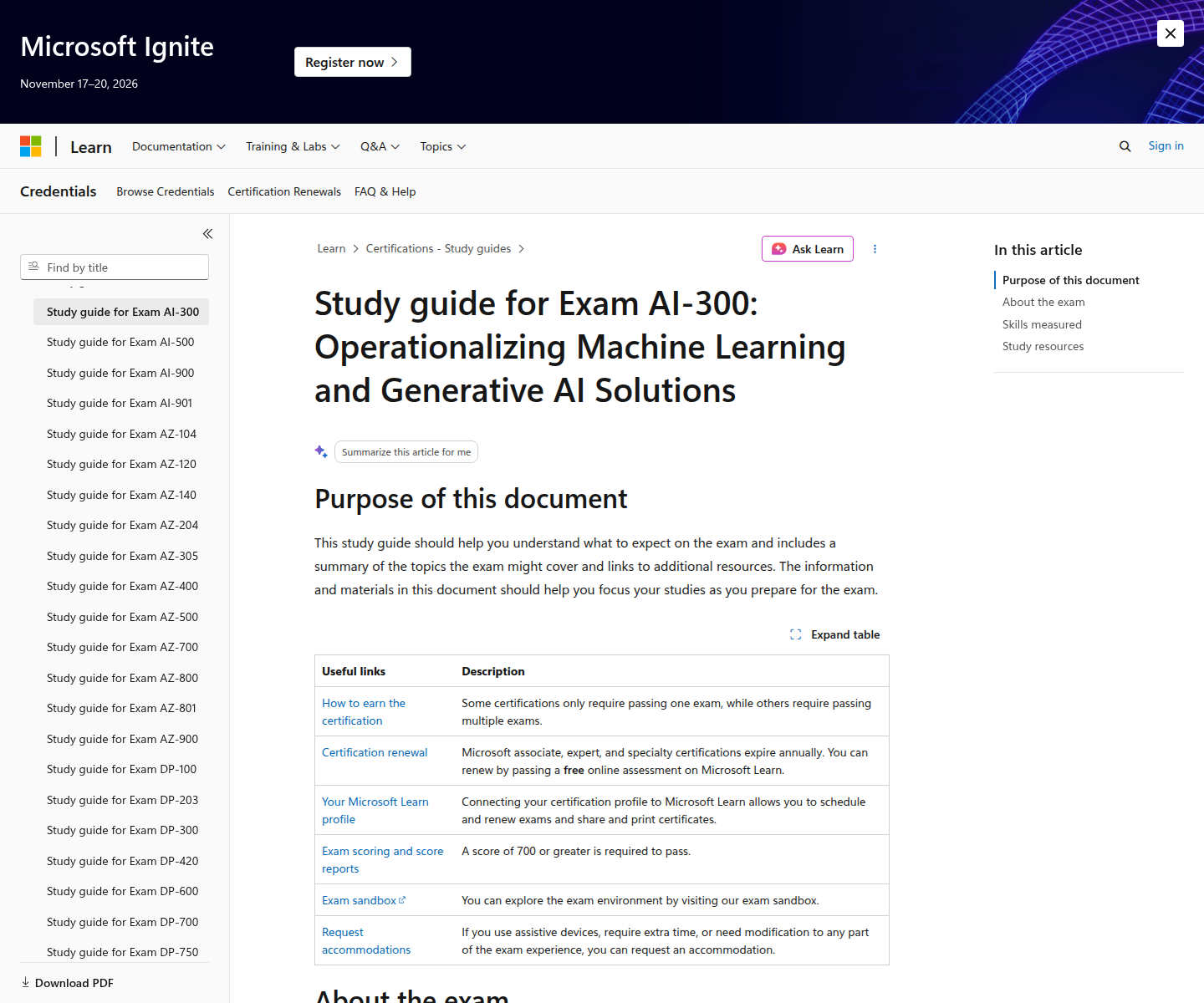
Task: Select Study guide for Exam AZ-801
Action: click(121, 708)
